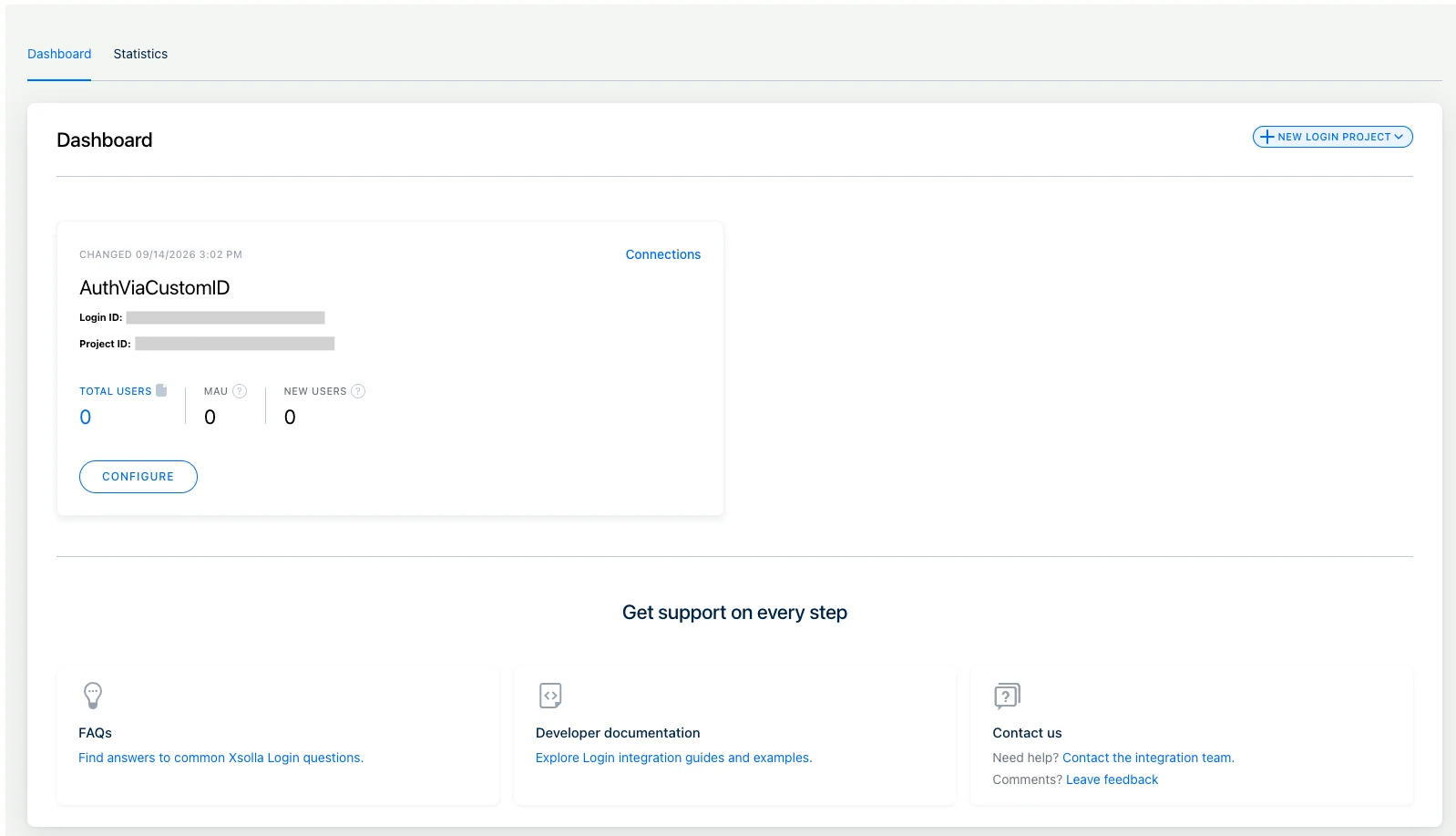Image resolution: width=1456 pixels, height=836 pixels.
Task: Click the CHANGED 09/14/2026 3:02 PM timestamp
Action: coord(160,254)
